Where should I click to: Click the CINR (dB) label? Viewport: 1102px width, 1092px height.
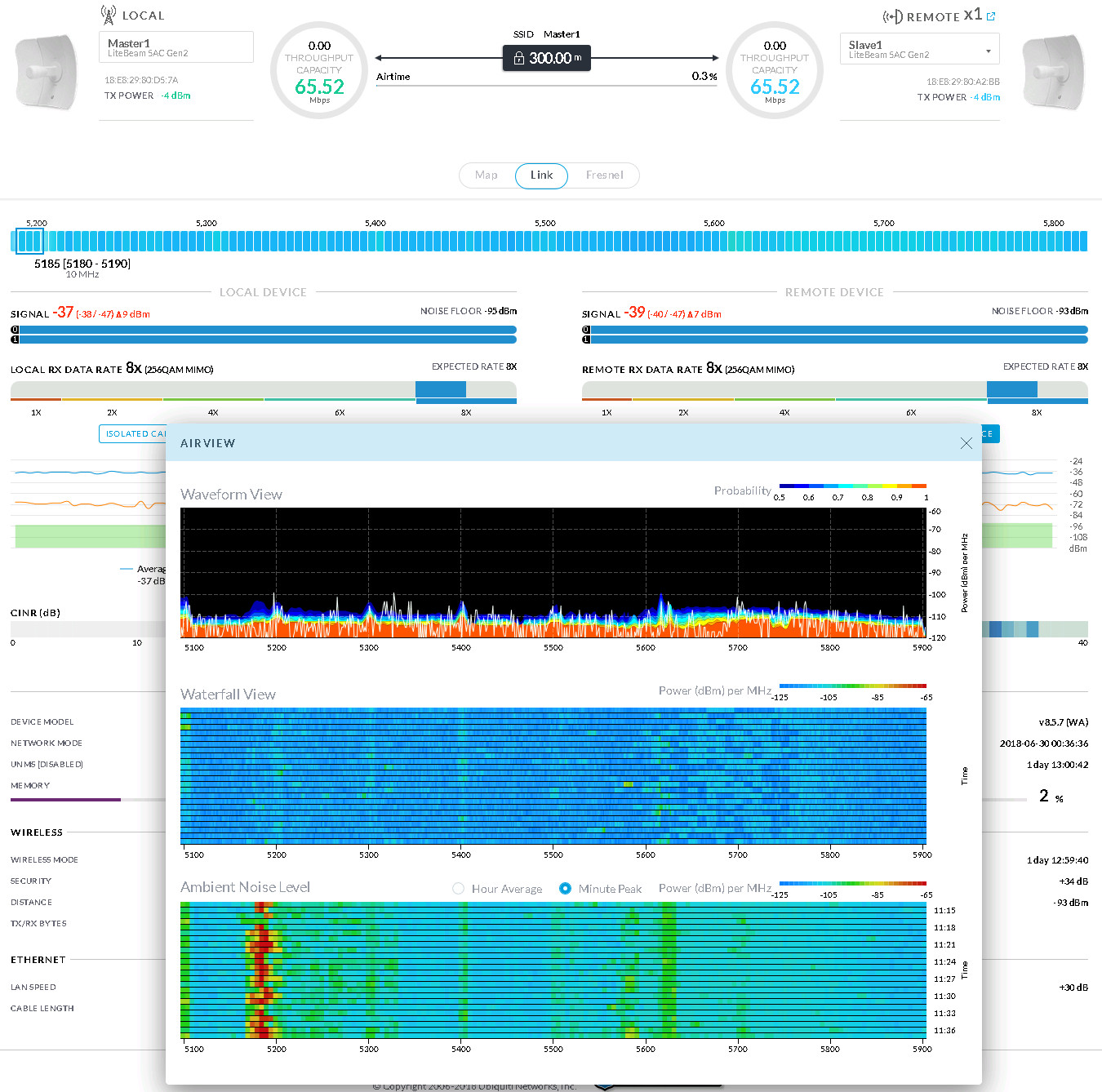pyautogui.click(x=35, y=613)
